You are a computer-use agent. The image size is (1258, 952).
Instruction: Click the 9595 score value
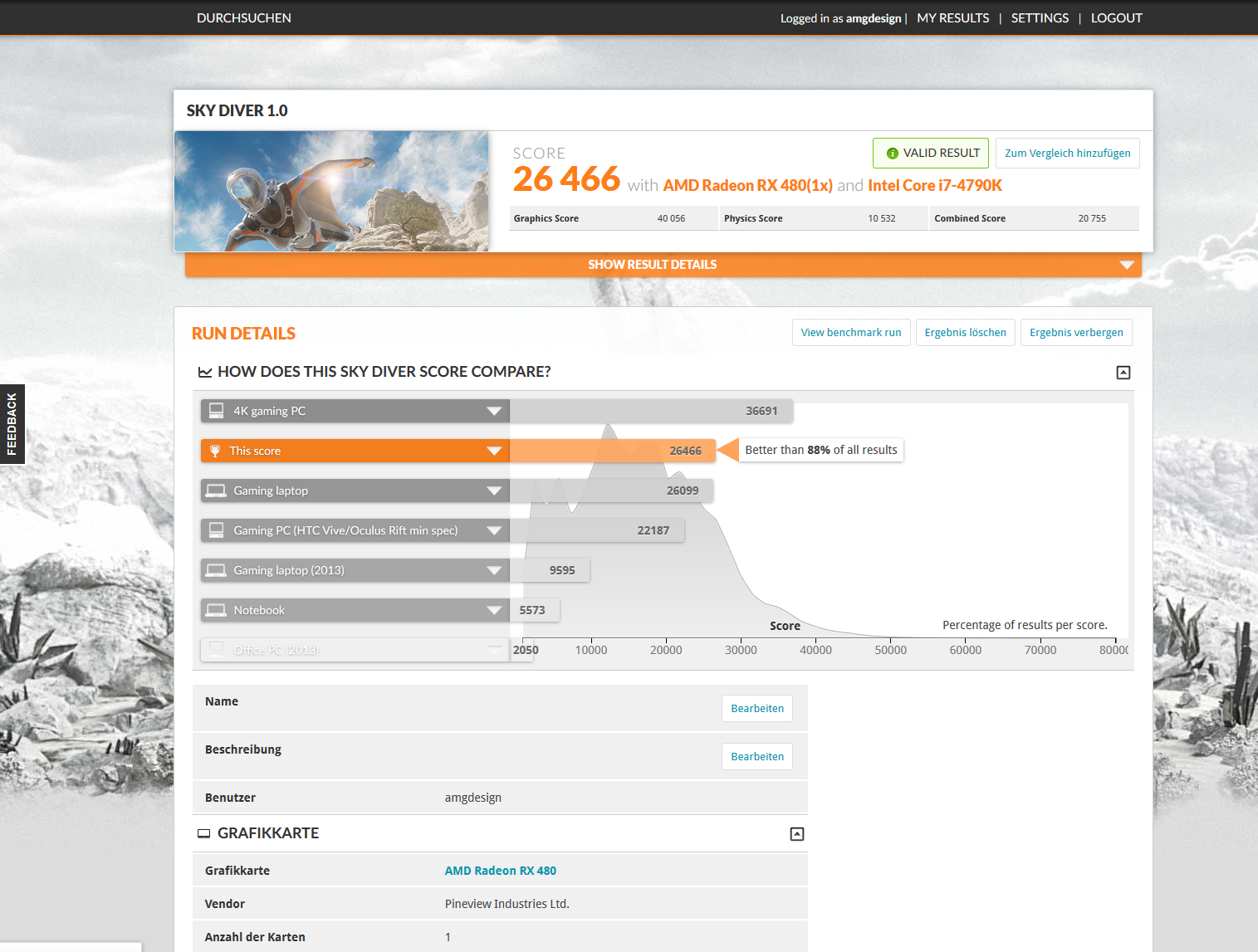coord(562,570)
